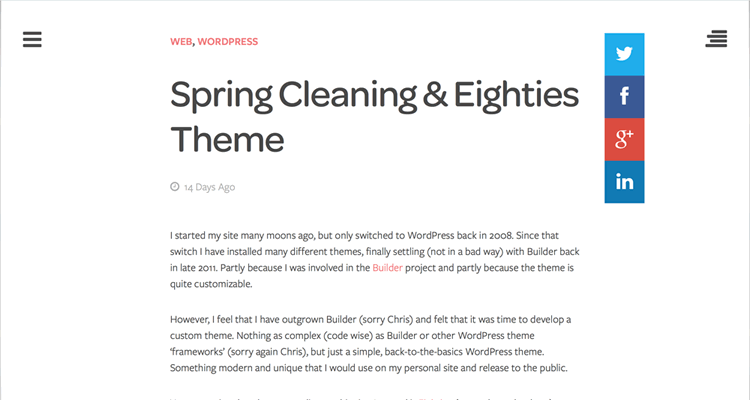Share the post on Google Plus
The height and width of the screenshot is (400, 750).
[x=624, y=139]
